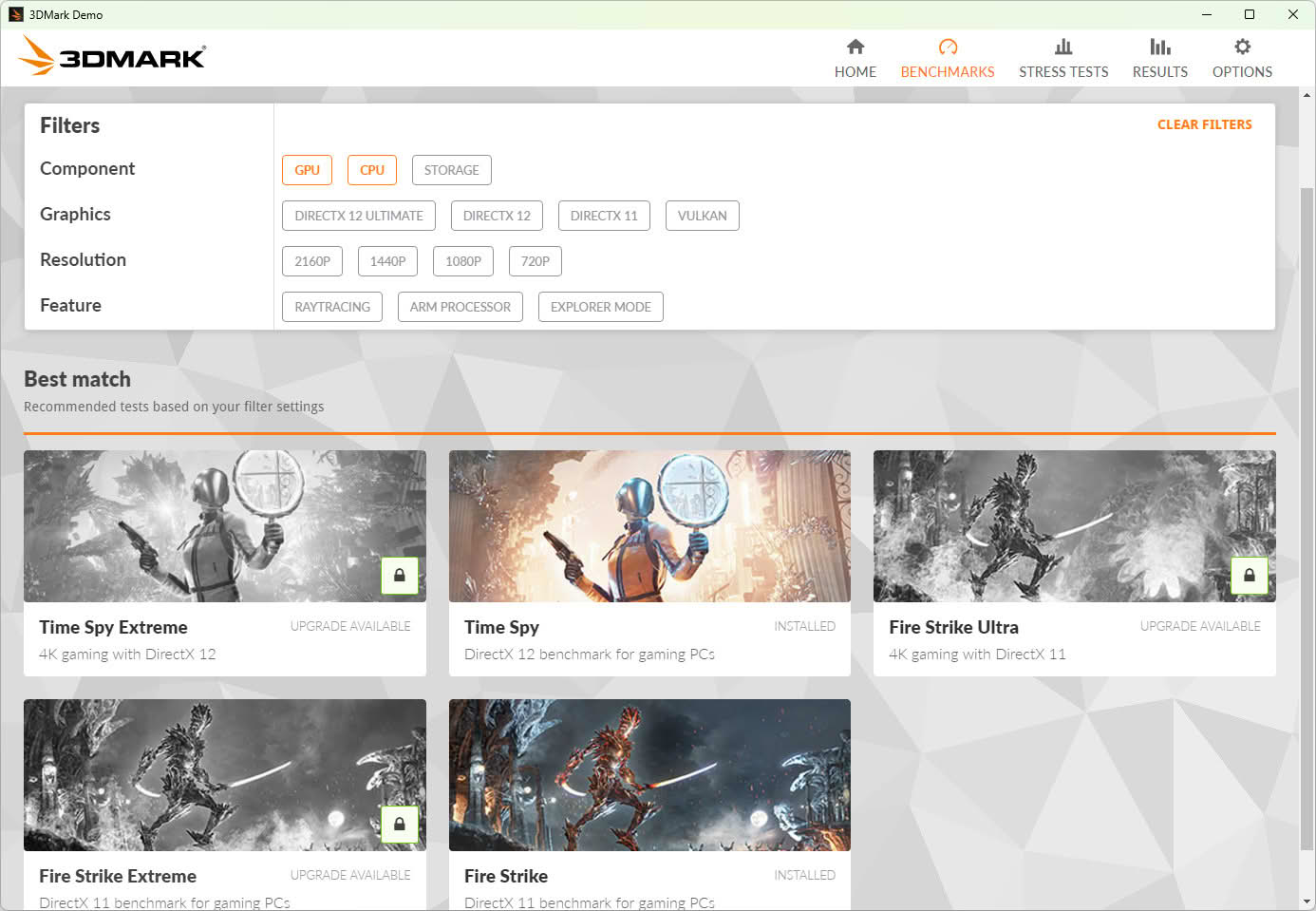Toggle off the CPU component filter
The height and width of the screenshot is (911, 1316).
[372, 170]
